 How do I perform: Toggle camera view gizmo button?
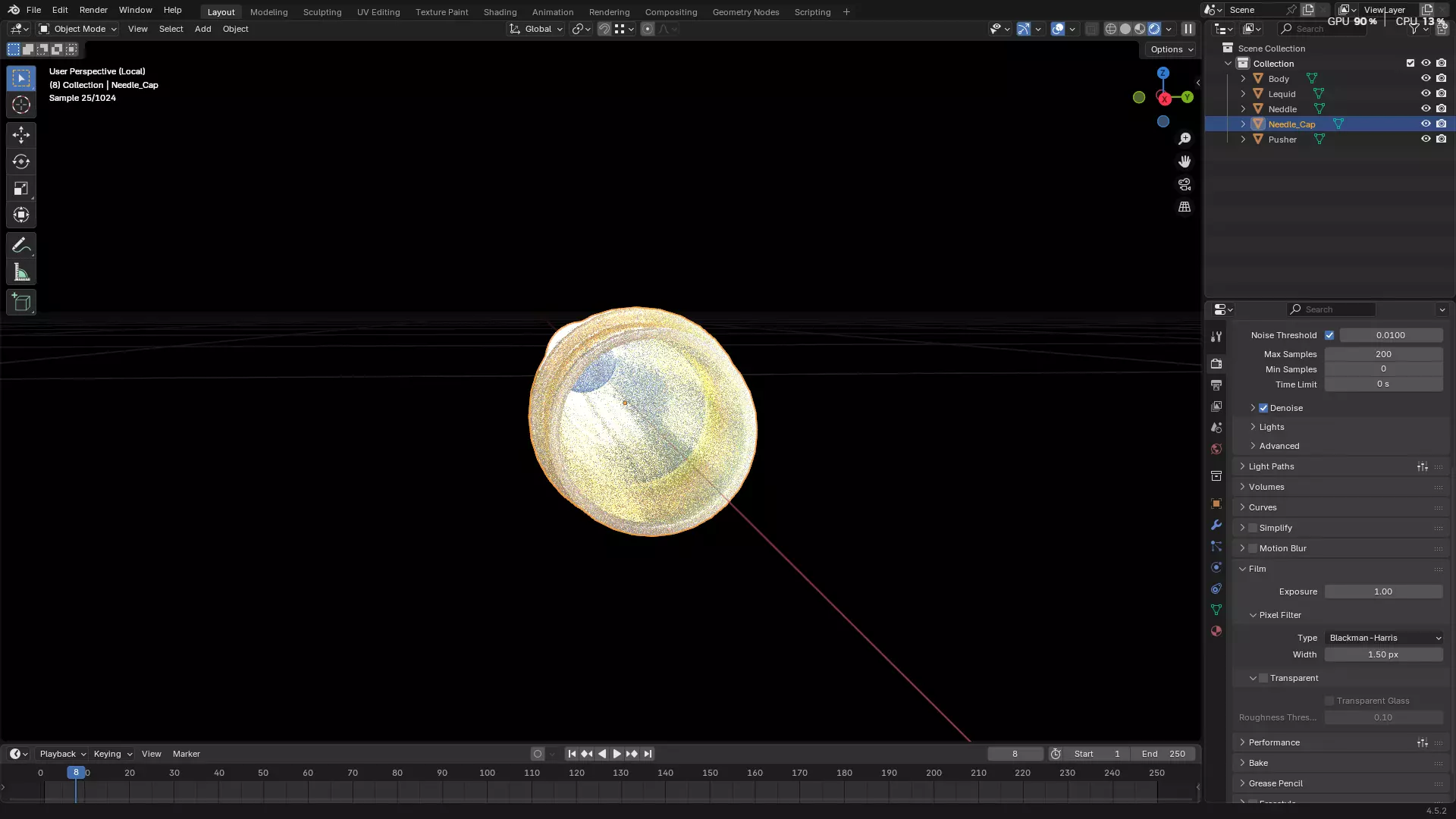point(1185,184)
